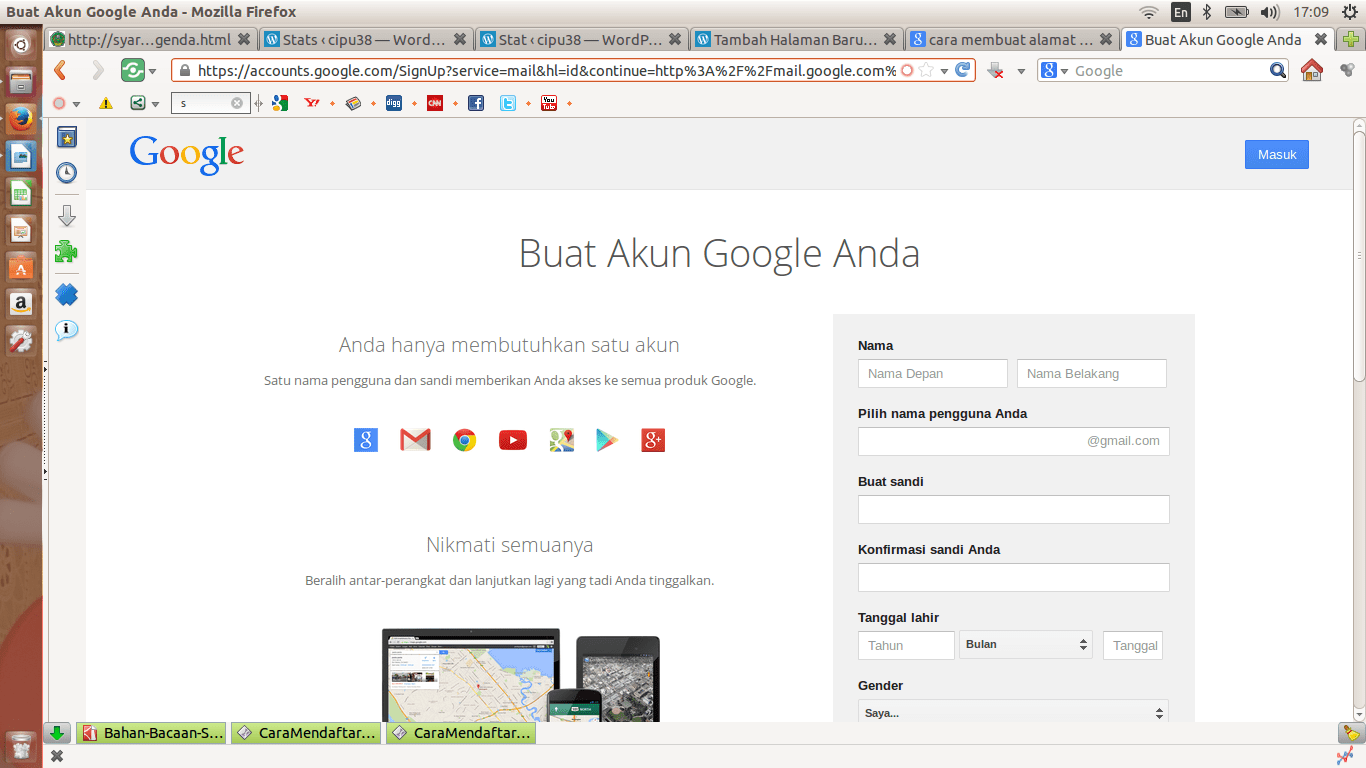This screenshot has width=1366, height=768.
Task: Clear the small toolbar search field
Action: [237, 103]
